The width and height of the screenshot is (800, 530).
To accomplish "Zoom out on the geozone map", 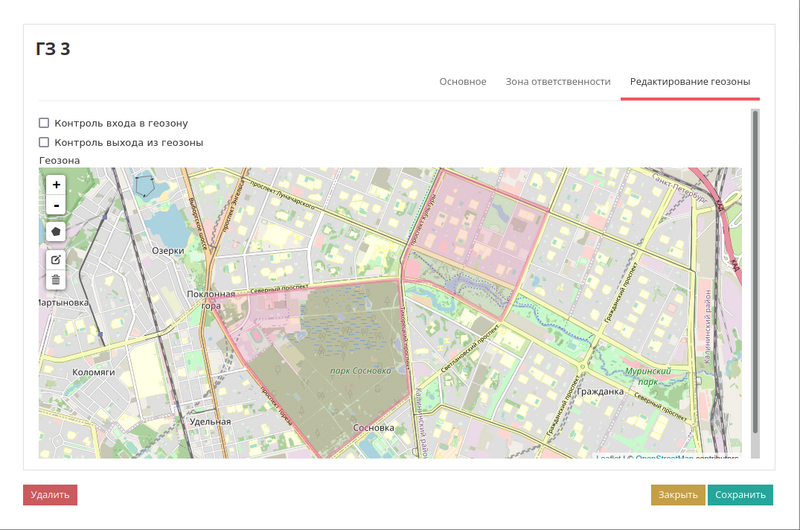I will 56,205.
